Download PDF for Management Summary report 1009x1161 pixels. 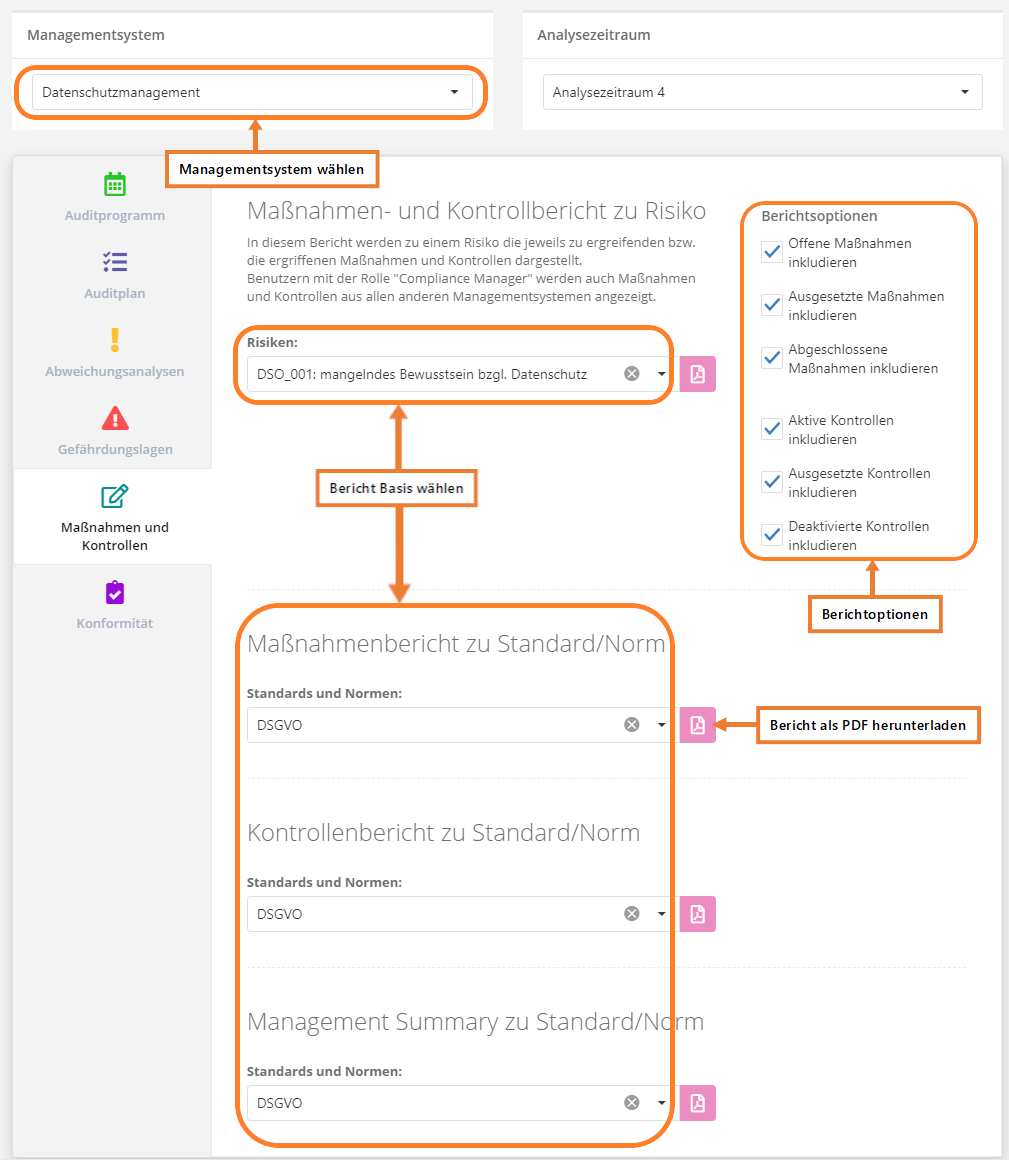pyautogui.click(x=697, y=1103)
